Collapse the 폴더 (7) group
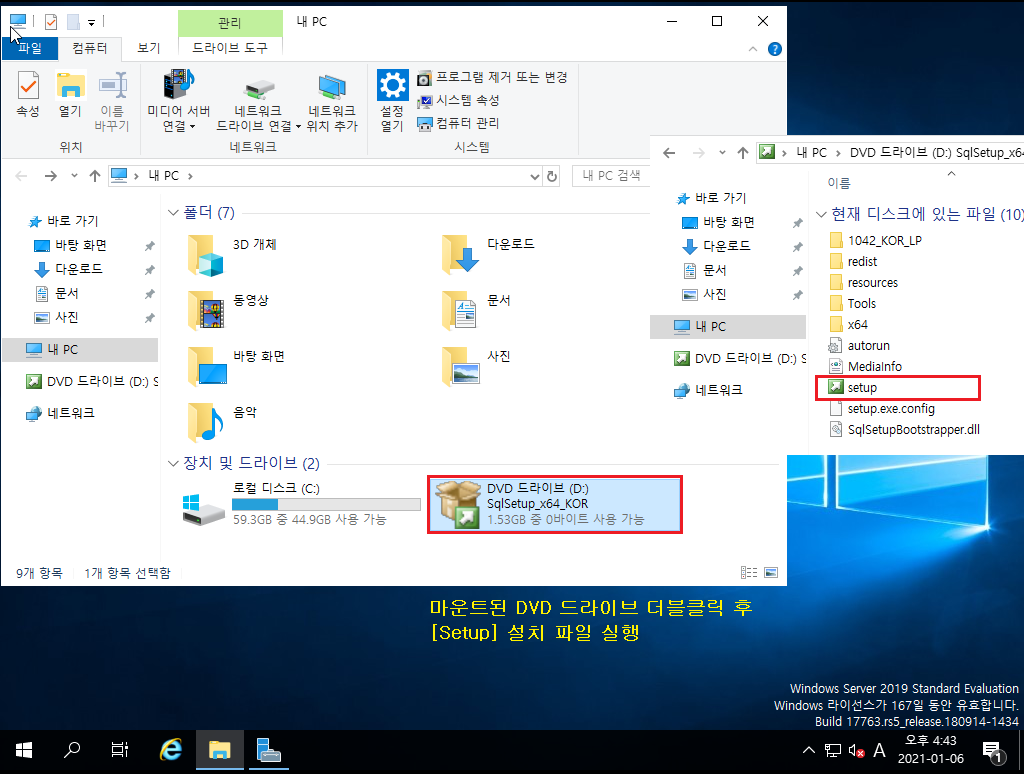This screenshot has width=1024, height=774. (173, 213)
